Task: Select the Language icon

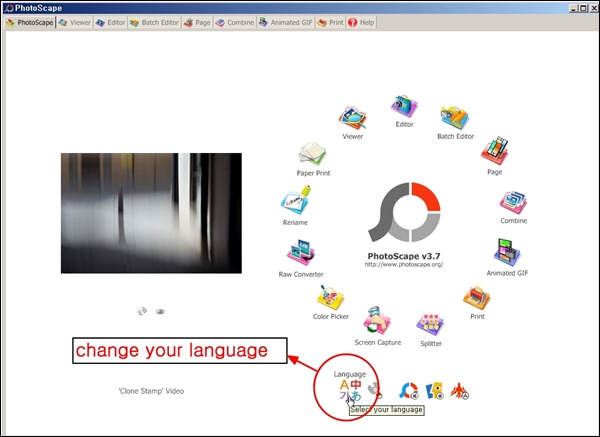Action: (x=350, y=390)
